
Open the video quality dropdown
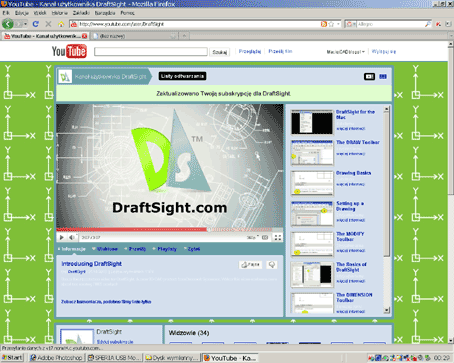253,237
